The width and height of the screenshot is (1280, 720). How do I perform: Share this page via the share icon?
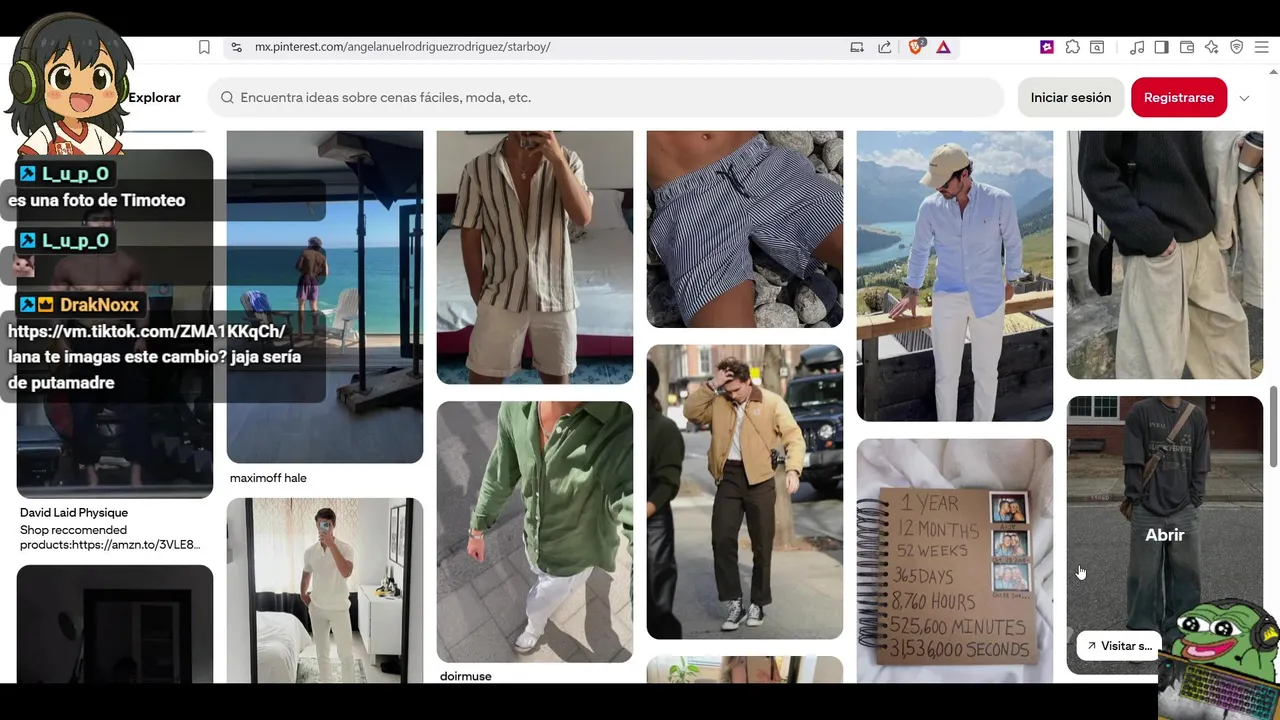[885, 47]
